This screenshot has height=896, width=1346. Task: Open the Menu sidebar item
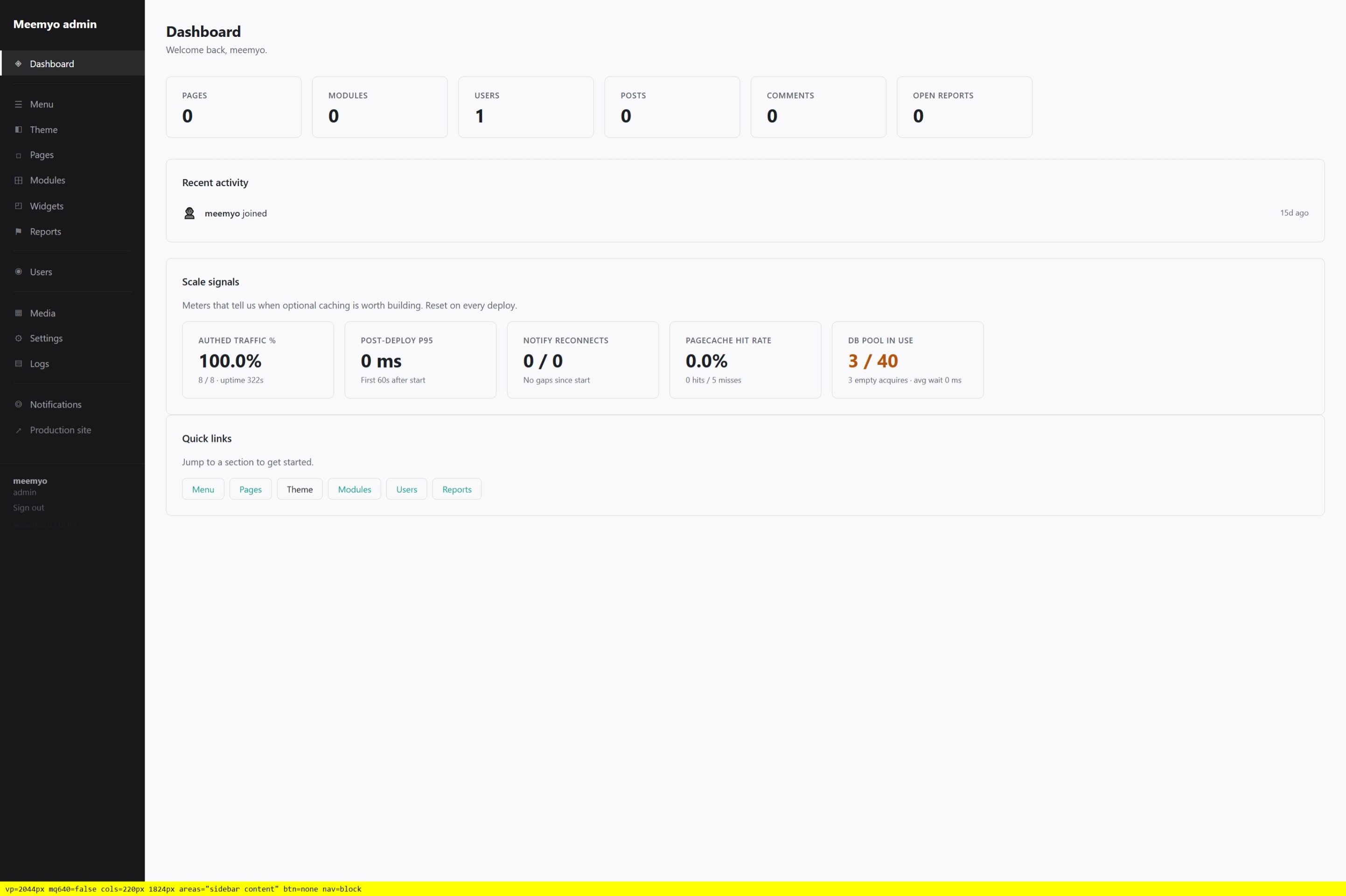pyautogui.click(x=73, y=104)
